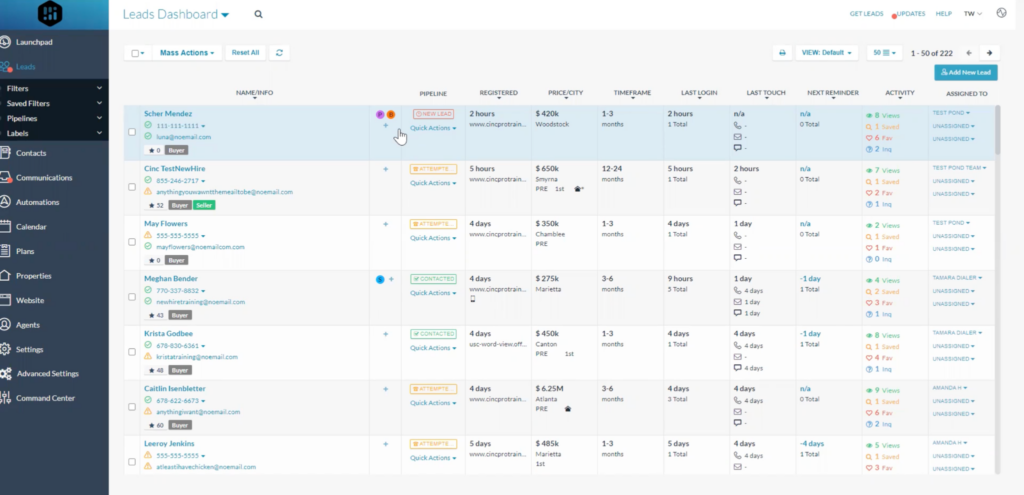
Task: Select checkbox for Krista Godbee row
Action: pyautogui.click(x=132, y=351)
